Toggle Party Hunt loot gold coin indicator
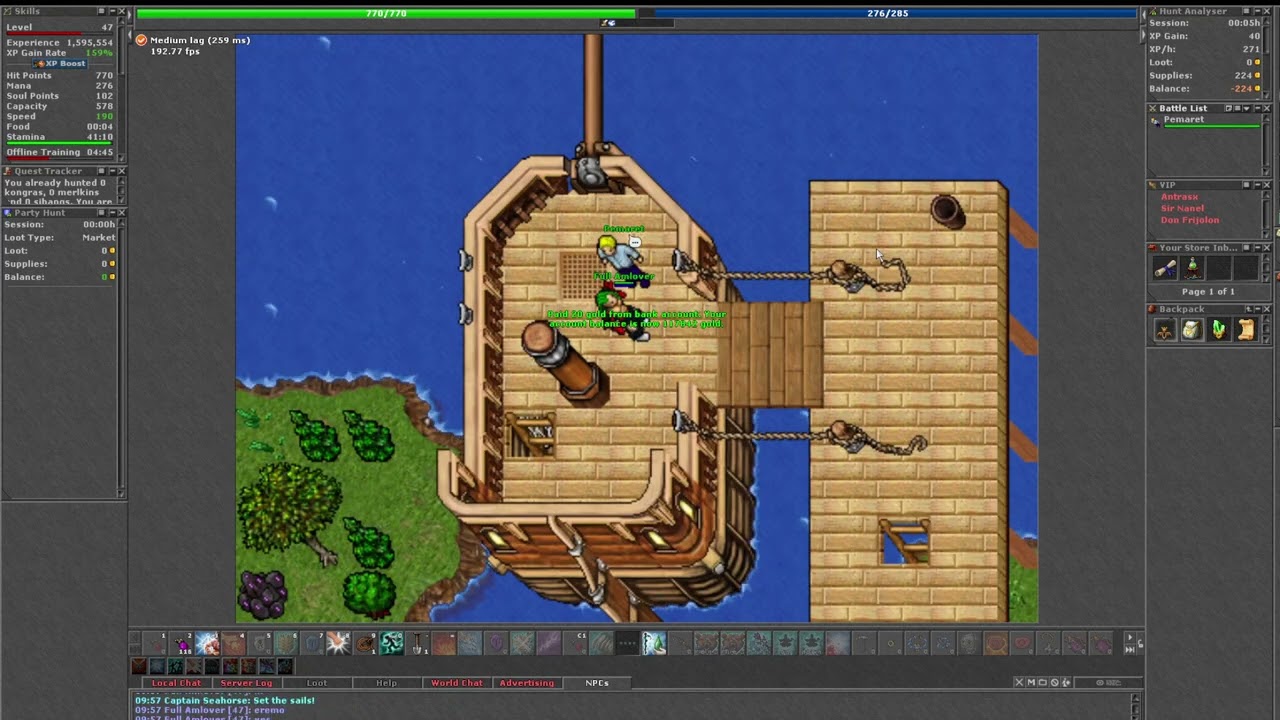Viewport: 1280px width, 720px height. click(112, 250)
